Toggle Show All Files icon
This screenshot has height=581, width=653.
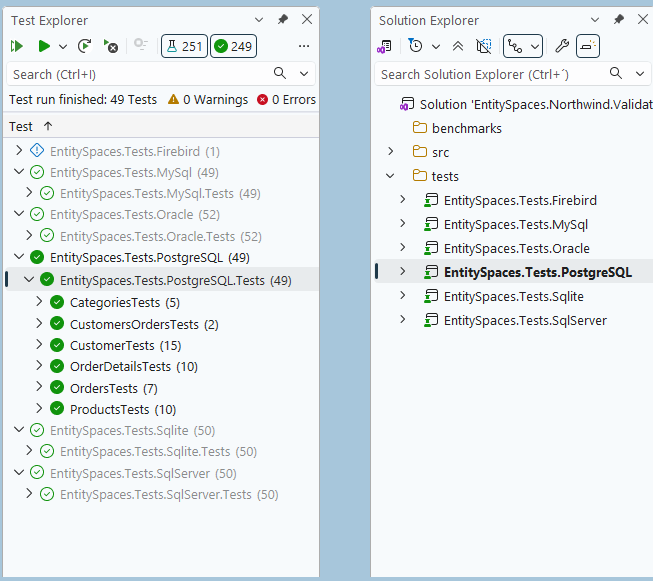tap(484, 46)
